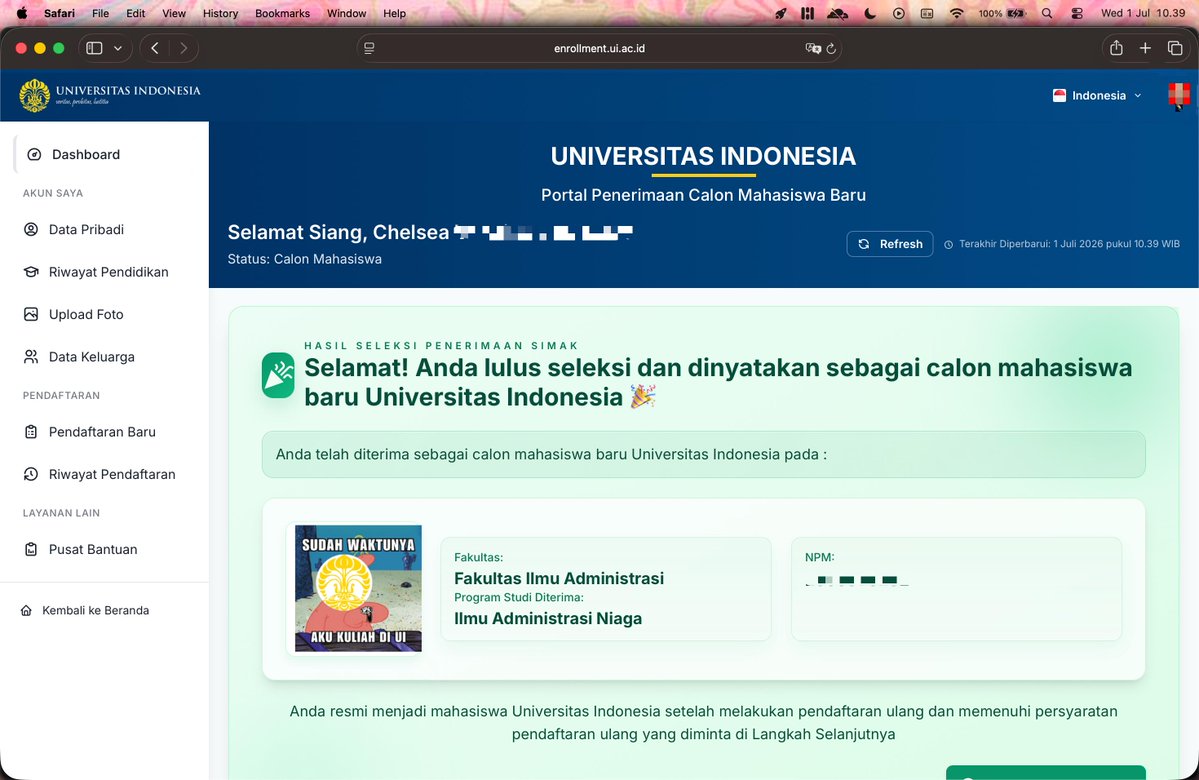Click the Safari Share icon
The image size is (1199, 780).
1116,48
